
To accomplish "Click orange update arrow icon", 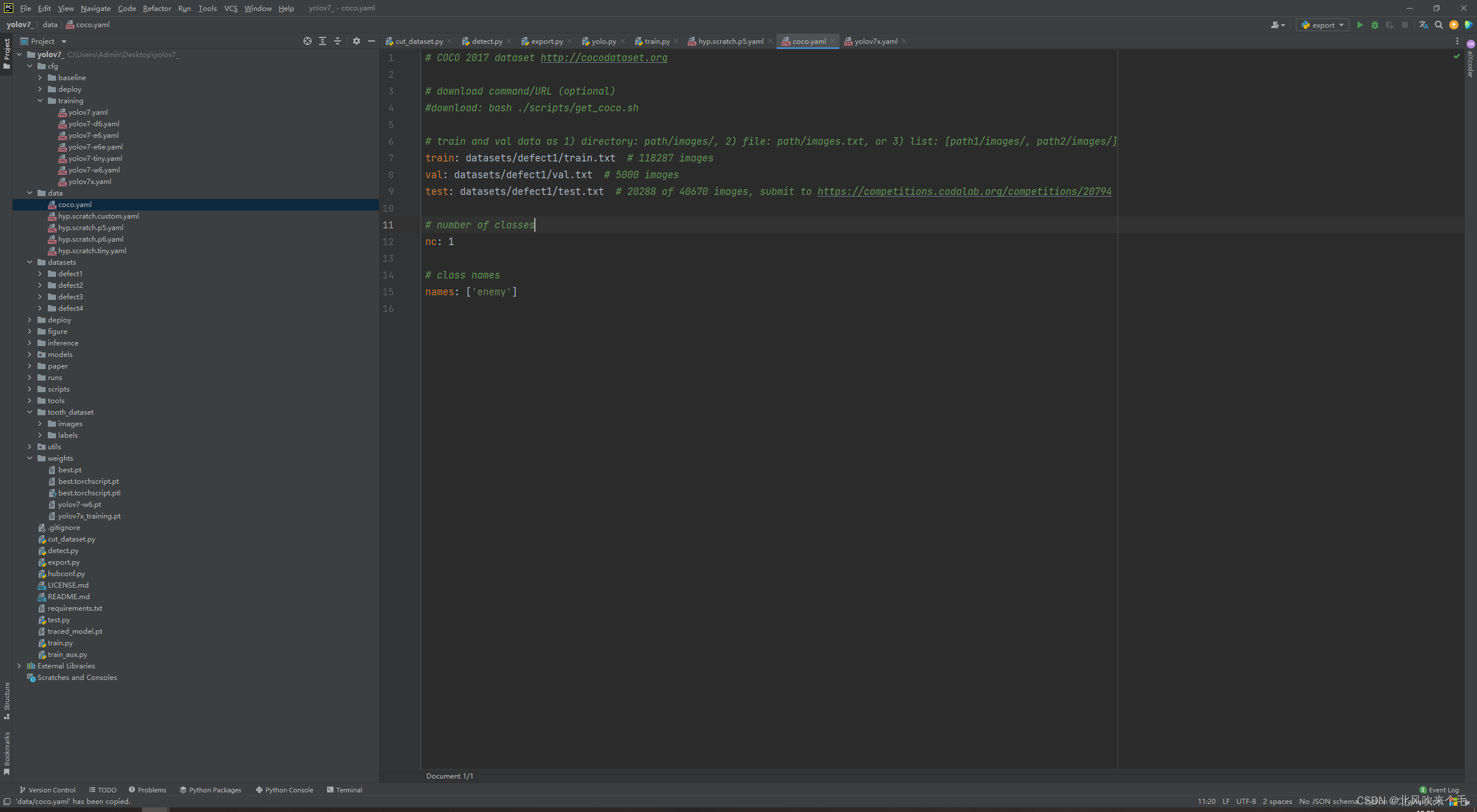I will point(1454,25).
